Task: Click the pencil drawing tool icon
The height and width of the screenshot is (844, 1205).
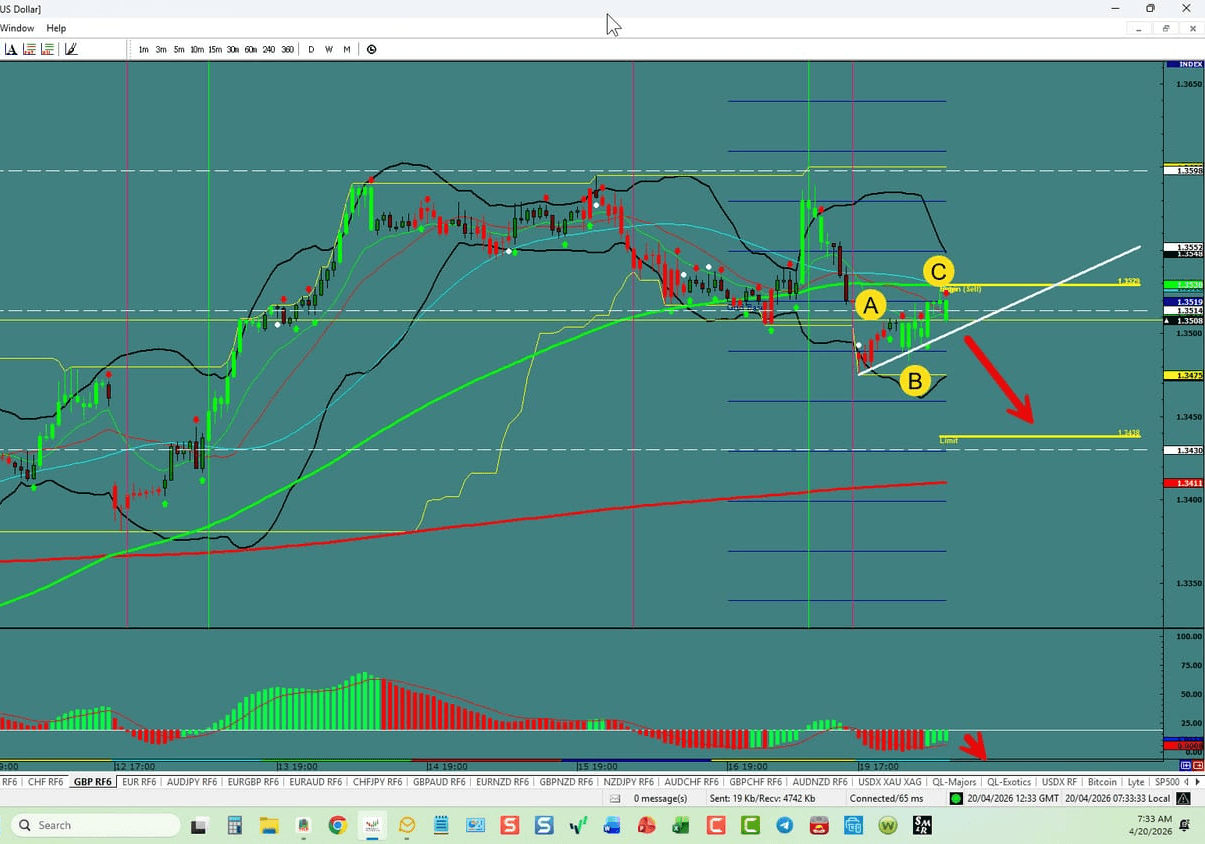Action: click(x=71, y=49)
